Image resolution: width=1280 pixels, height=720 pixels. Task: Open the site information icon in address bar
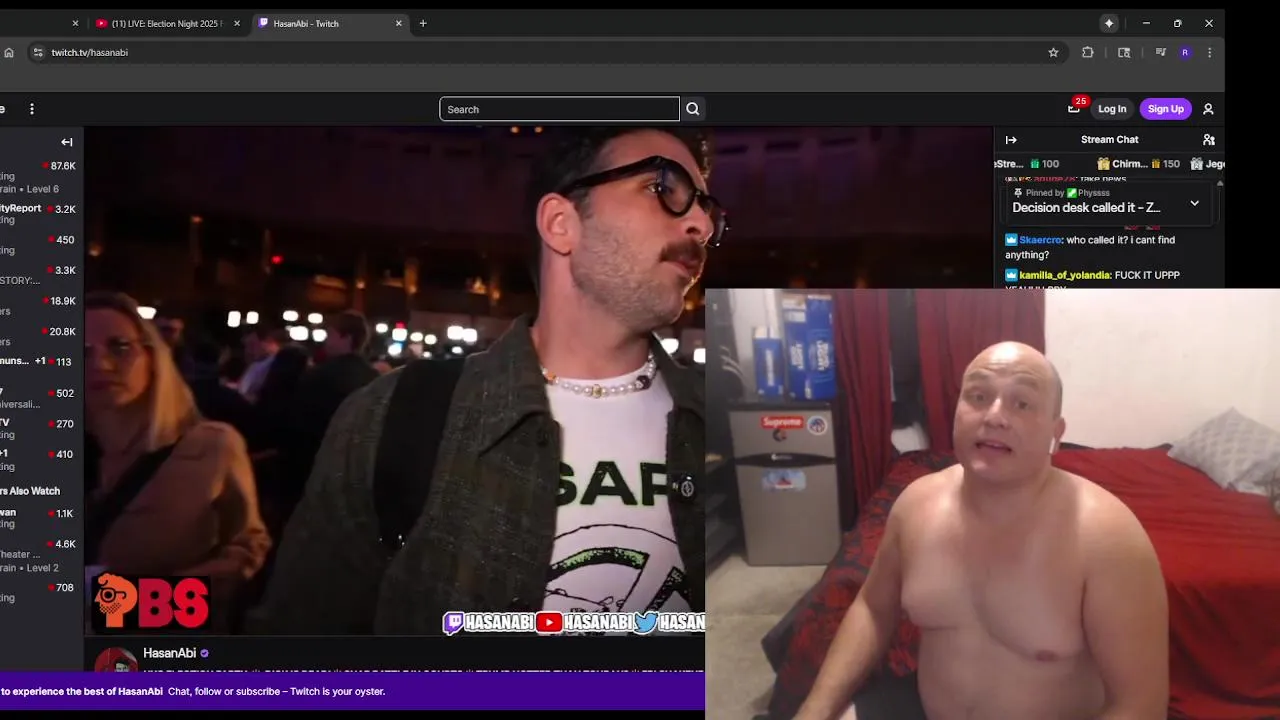coord(37,52)
